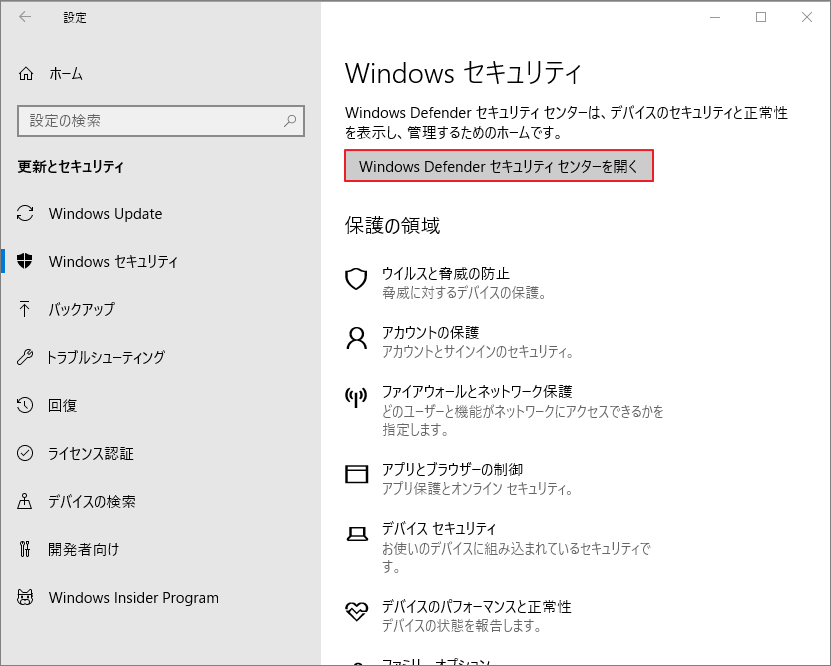Click the 脅威に対するデバイスの保護。 description
The image size is (831, 666).
click(464, 292)
